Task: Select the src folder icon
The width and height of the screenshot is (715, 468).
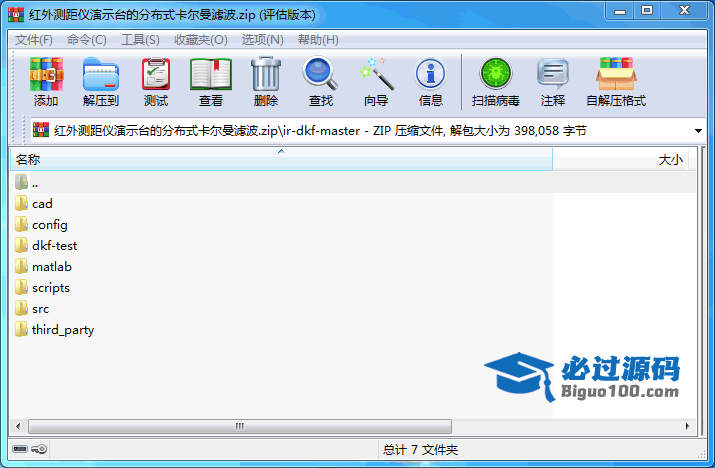Action: tap(21, 308)
